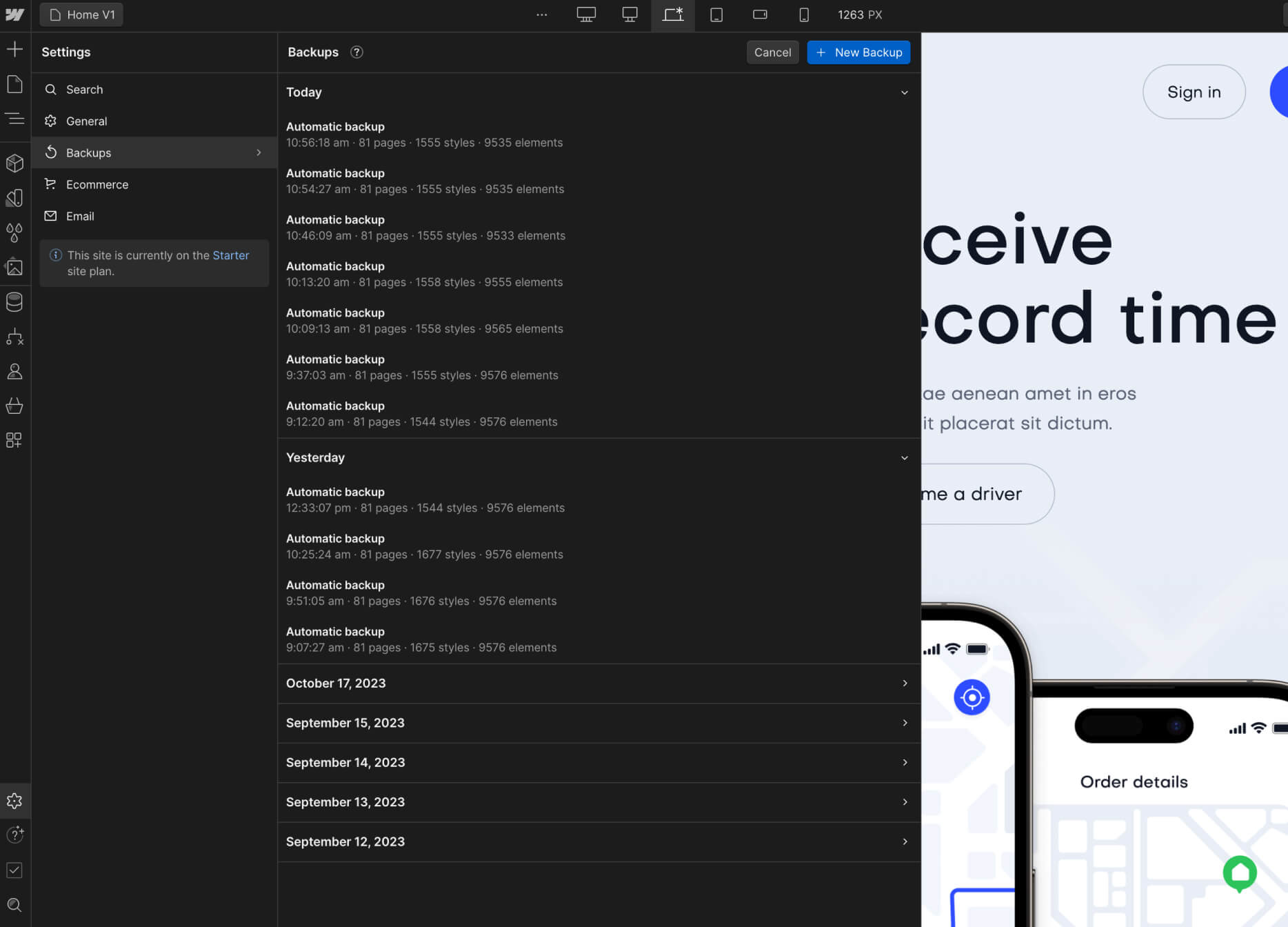Click Sign in on the canvas
The width and height of the screenshot is (1288, 927).
click(x=1194, y=92)
